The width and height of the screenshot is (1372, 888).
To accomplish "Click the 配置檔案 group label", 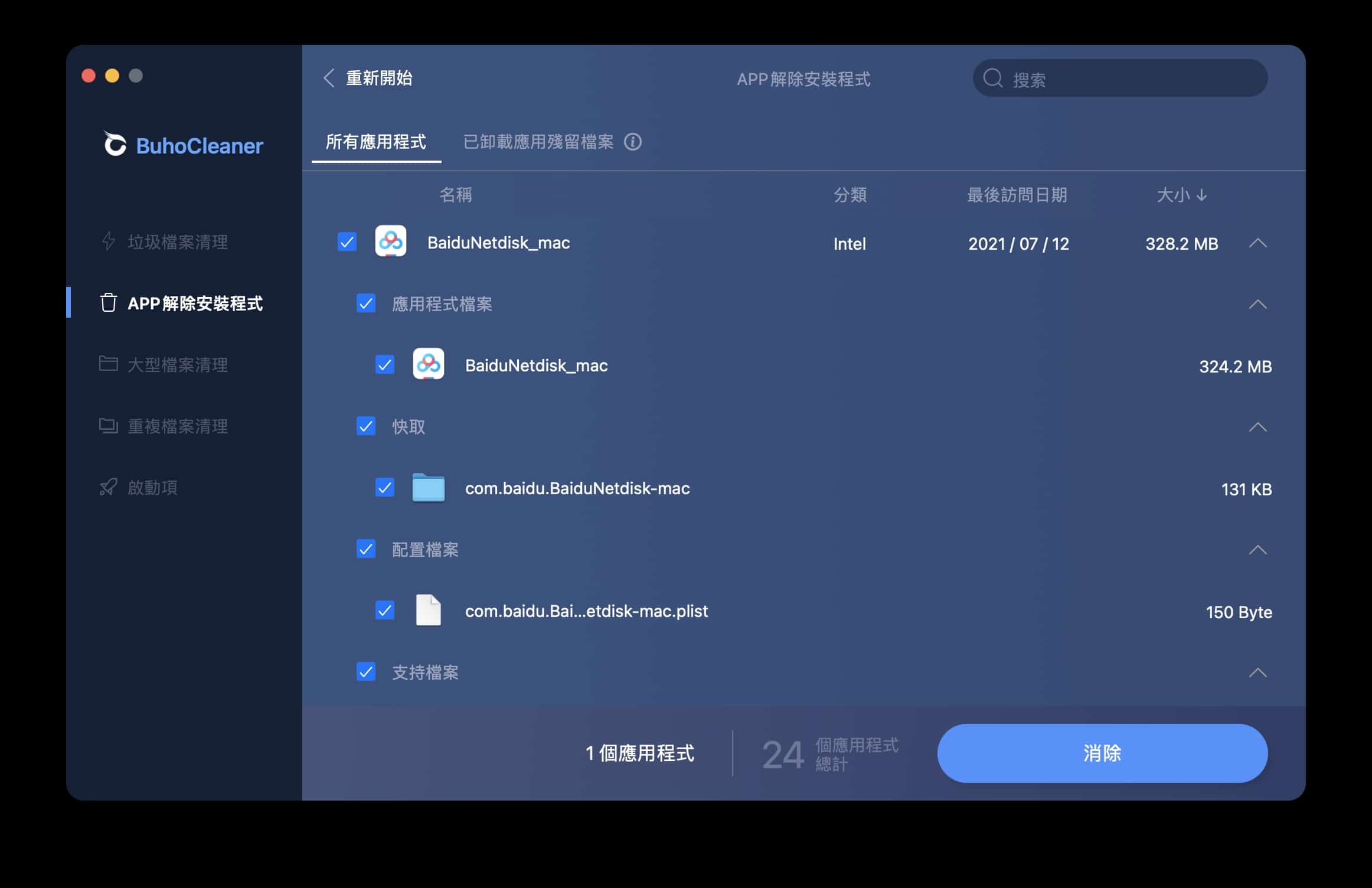I will coord(425,549).
